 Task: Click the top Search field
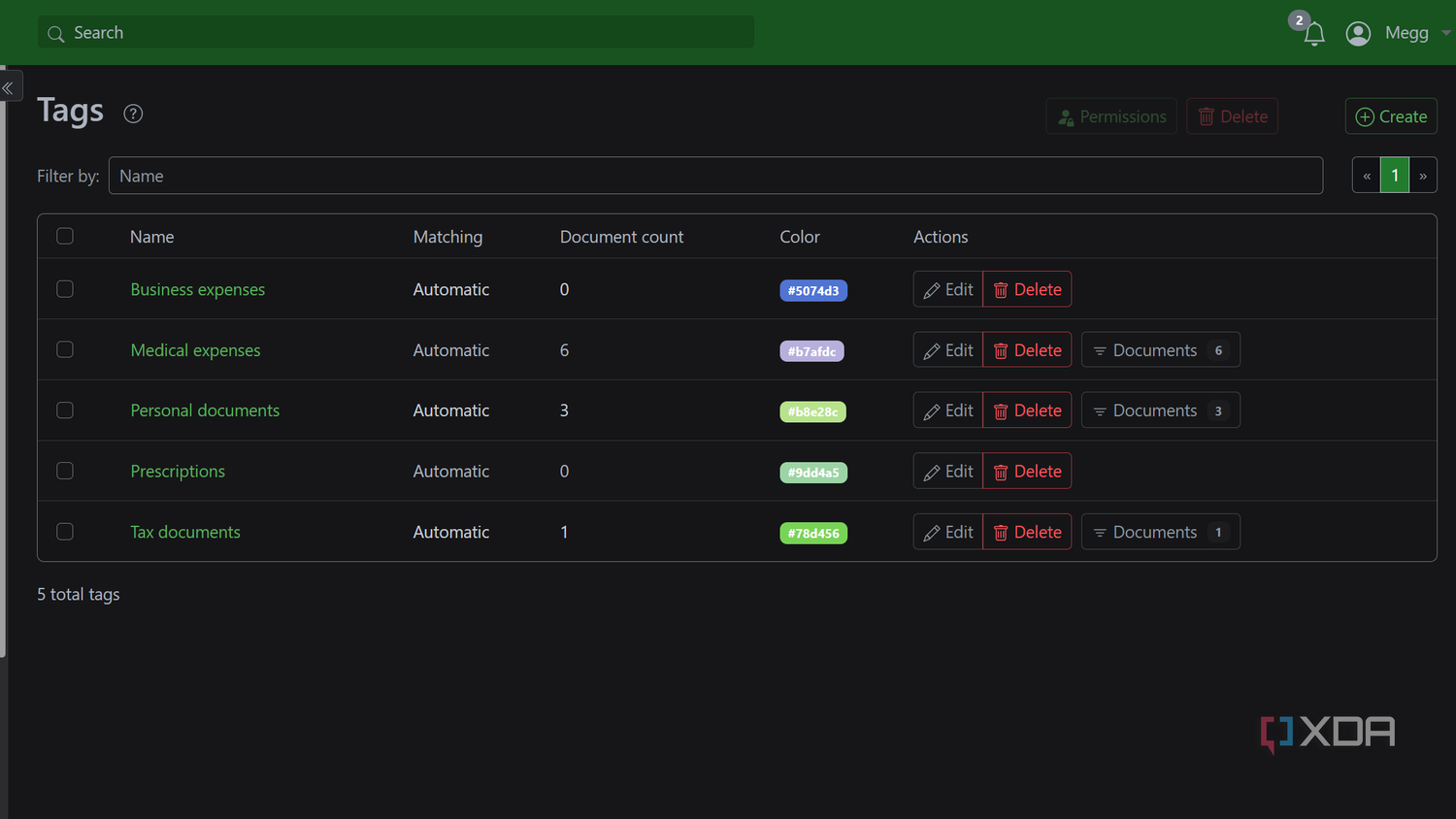click(x=396, y=33)
